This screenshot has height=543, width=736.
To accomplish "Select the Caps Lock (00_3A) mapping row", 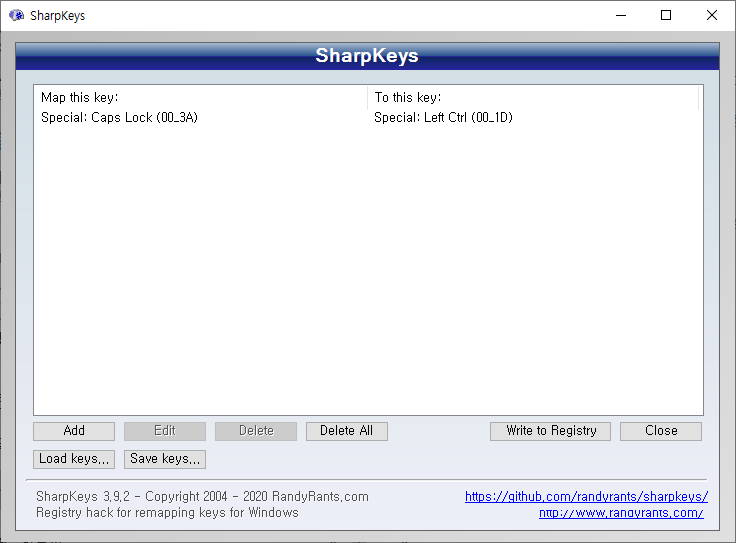I will [368, 117].
